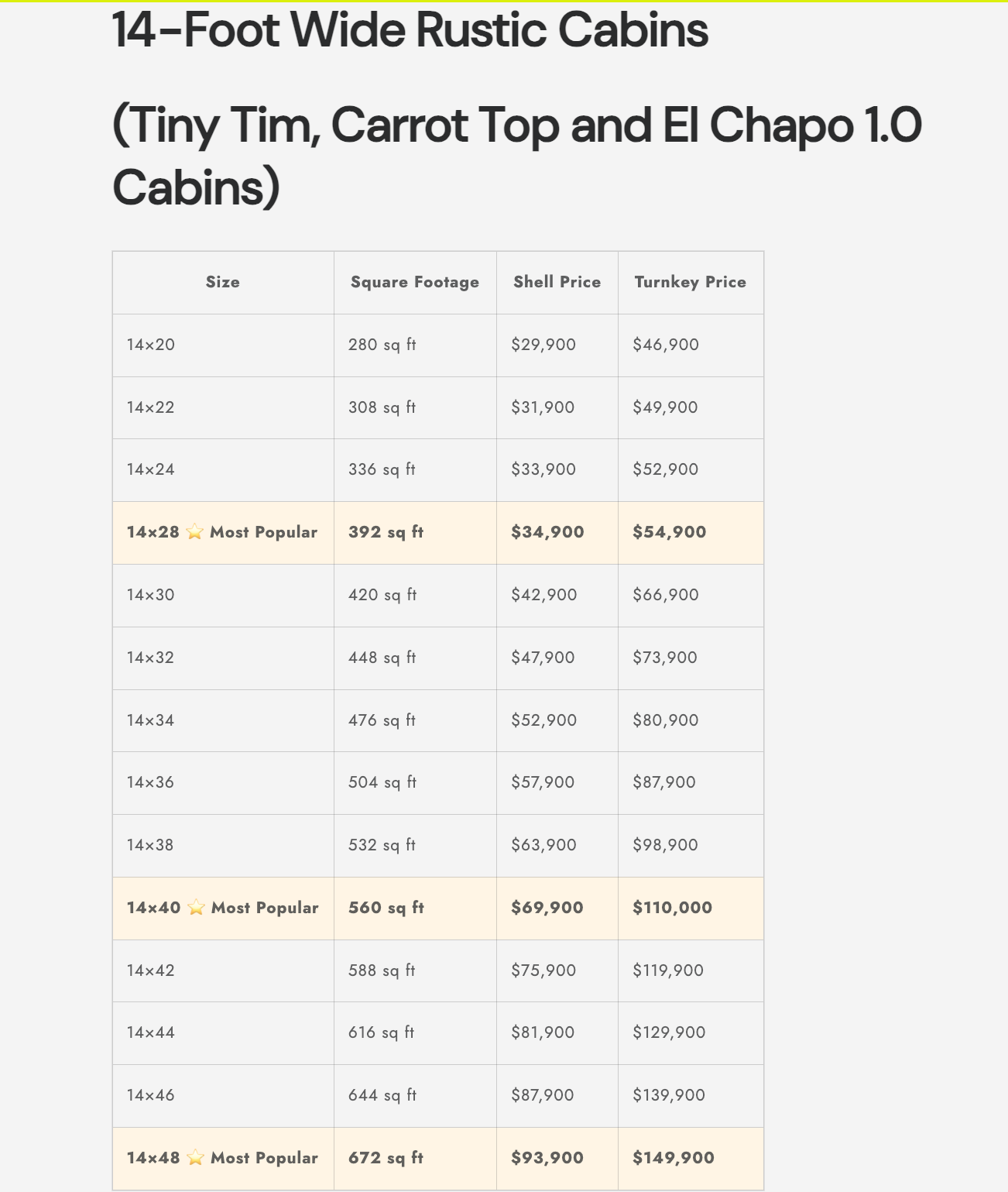Click the 14-Foot Wide Rustic Cabins heading

click(x=410, y=31)
